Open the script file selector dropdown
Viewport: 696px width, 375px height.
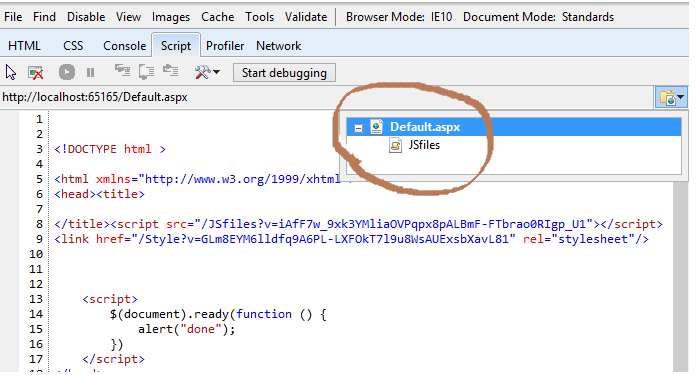671,97
